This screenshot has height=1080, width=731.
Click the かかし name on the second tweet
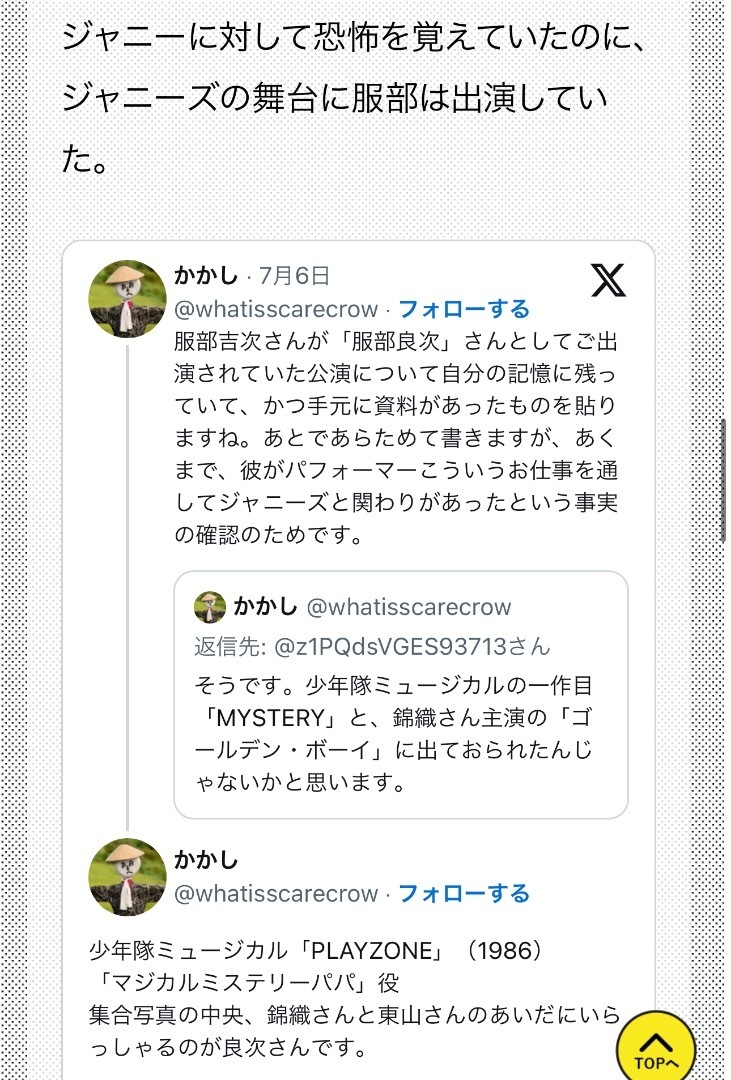pos(205,860)
